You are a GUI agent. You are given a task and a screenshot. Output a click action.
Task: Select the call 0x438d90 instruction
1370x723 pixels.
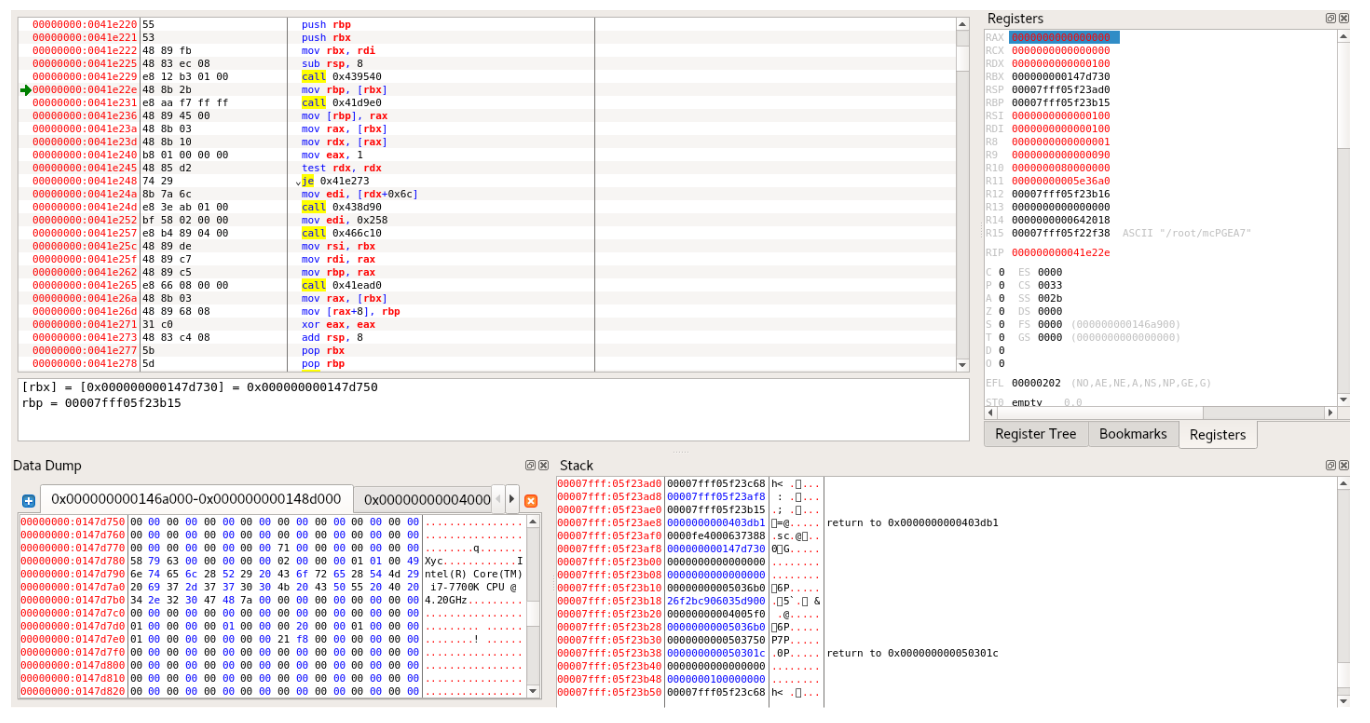pos(341,207)
